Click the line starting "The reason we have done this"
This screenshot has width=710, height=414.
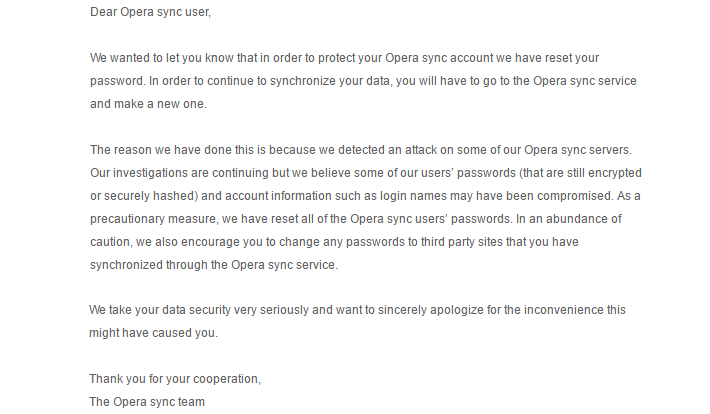point(360,150)
